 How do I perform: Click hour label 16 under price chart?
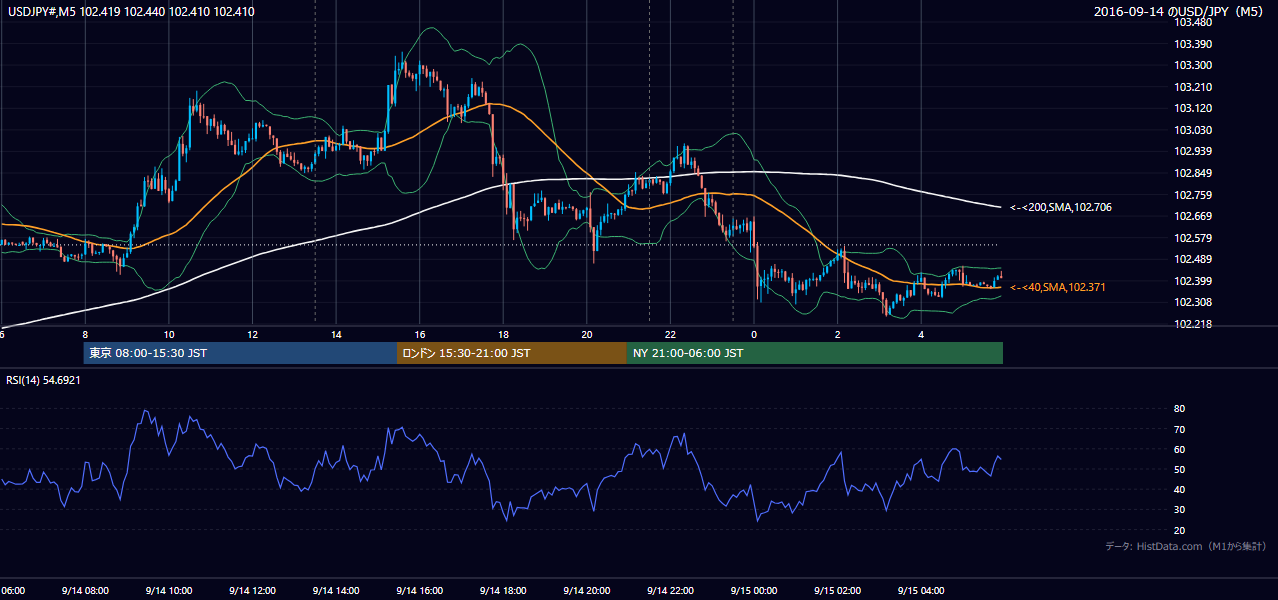pos(420,334)
